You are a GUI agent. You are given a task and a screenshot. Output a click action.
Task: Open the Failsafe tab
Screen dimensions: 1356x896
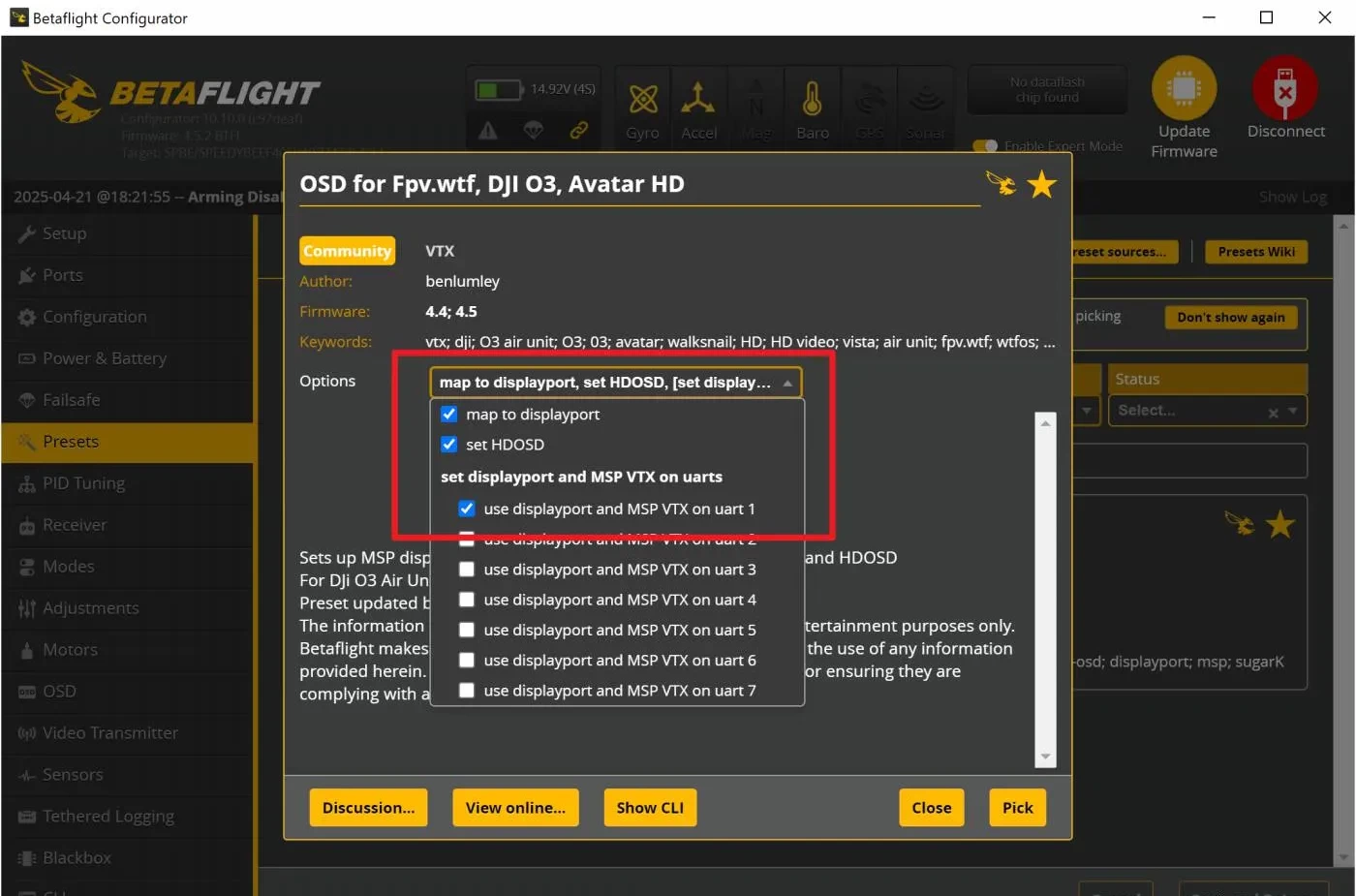pyautogui.click(x=127, y=400)
